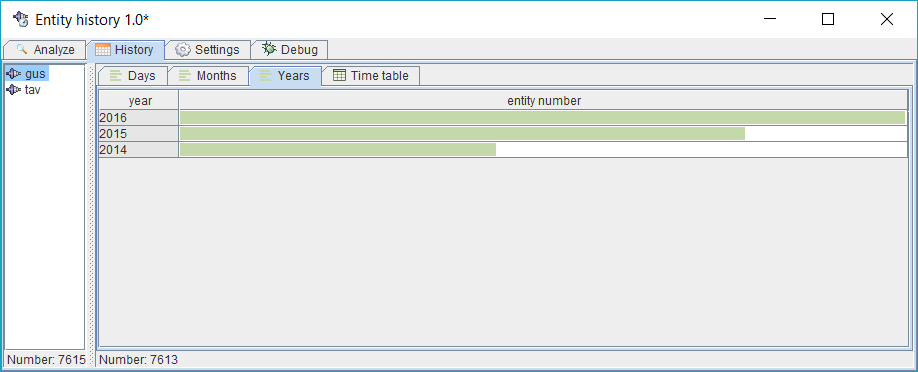The height and width of the screenshot is (372, 918).
Task: Click the entity icon beside tav
Action: [13, 90]
